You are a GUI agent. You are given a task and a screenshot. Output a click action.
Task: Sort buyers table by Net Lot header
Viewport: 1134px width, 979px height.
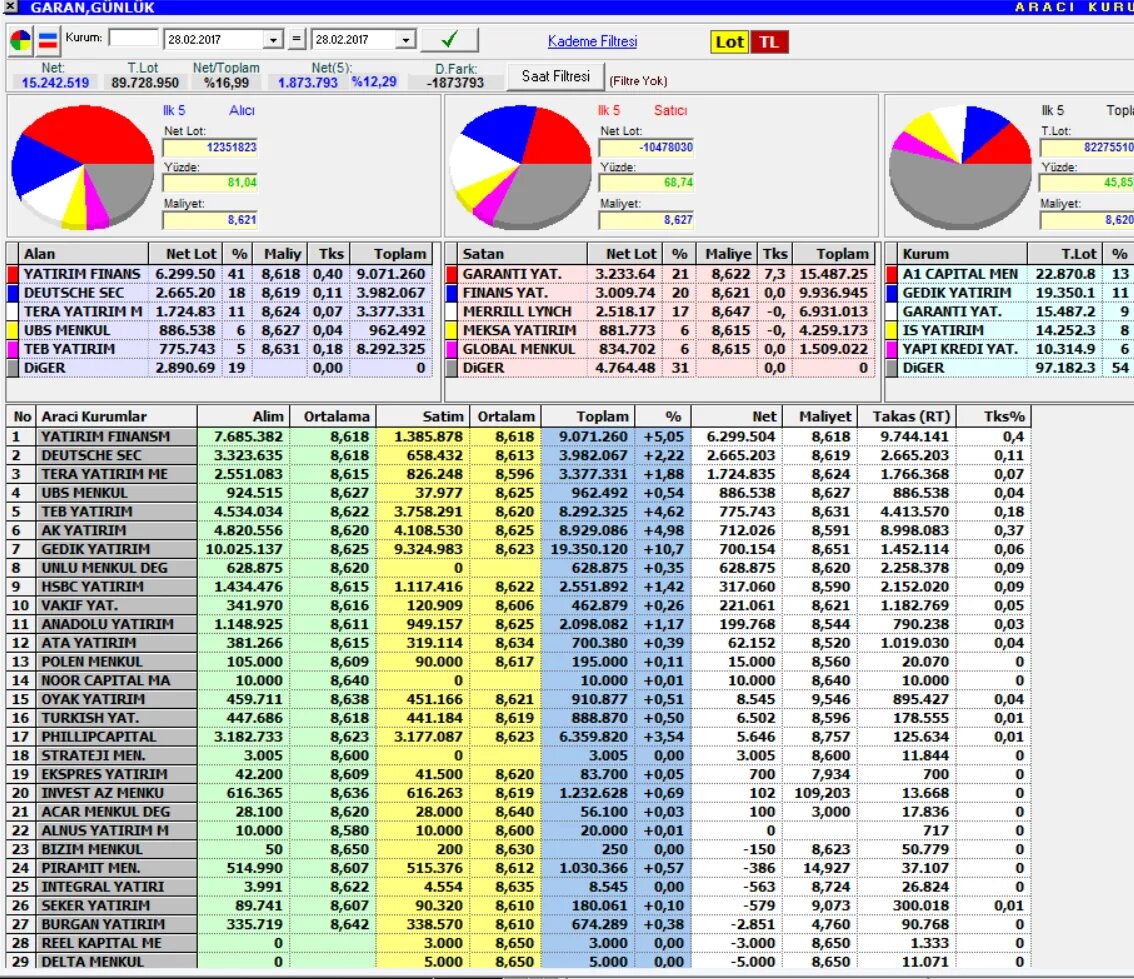pyautogui.click(x=187, y=254)
